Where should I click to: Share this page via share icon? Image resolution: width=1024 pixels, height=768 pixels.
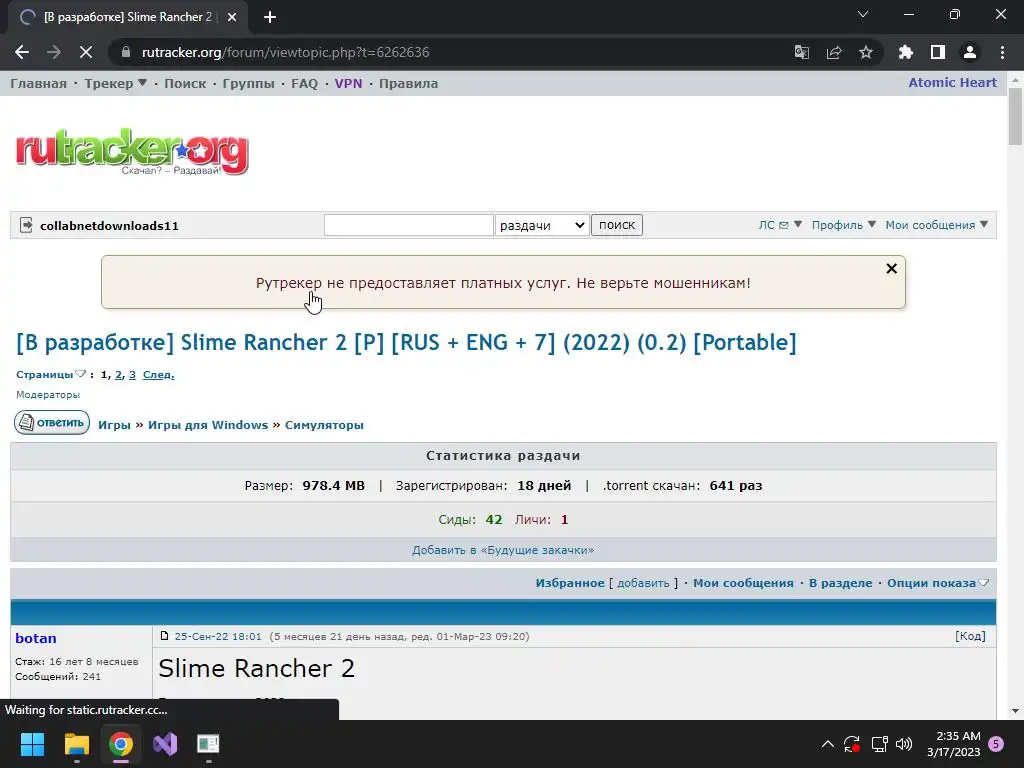pos(834,52)
